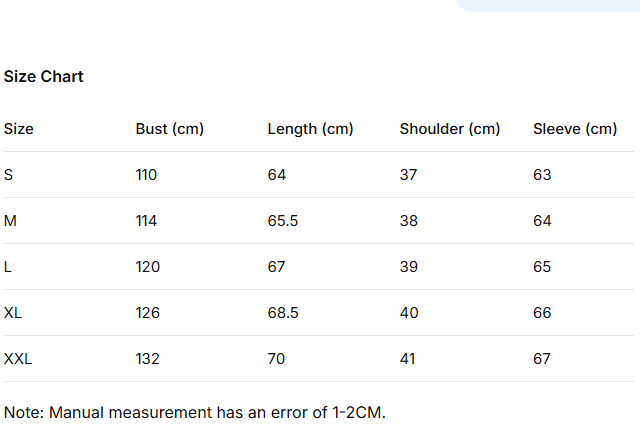The width and height of the screenshot is (640, 434).
Task: Click the manual measurement error note
Action: 195,412
